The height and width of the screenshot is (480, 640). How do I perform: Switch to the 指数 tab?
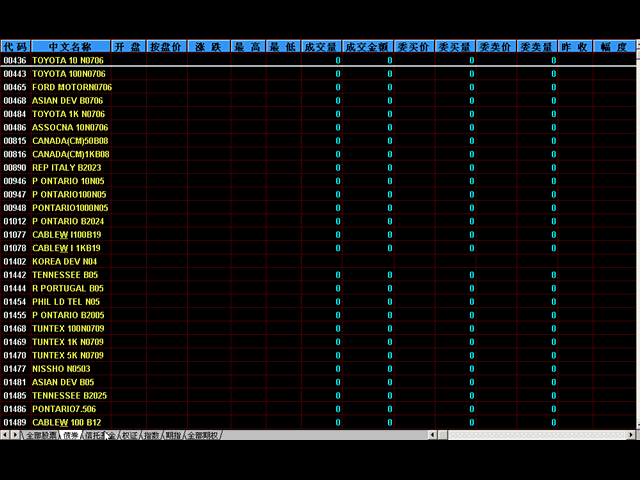[x=151, y=435]
